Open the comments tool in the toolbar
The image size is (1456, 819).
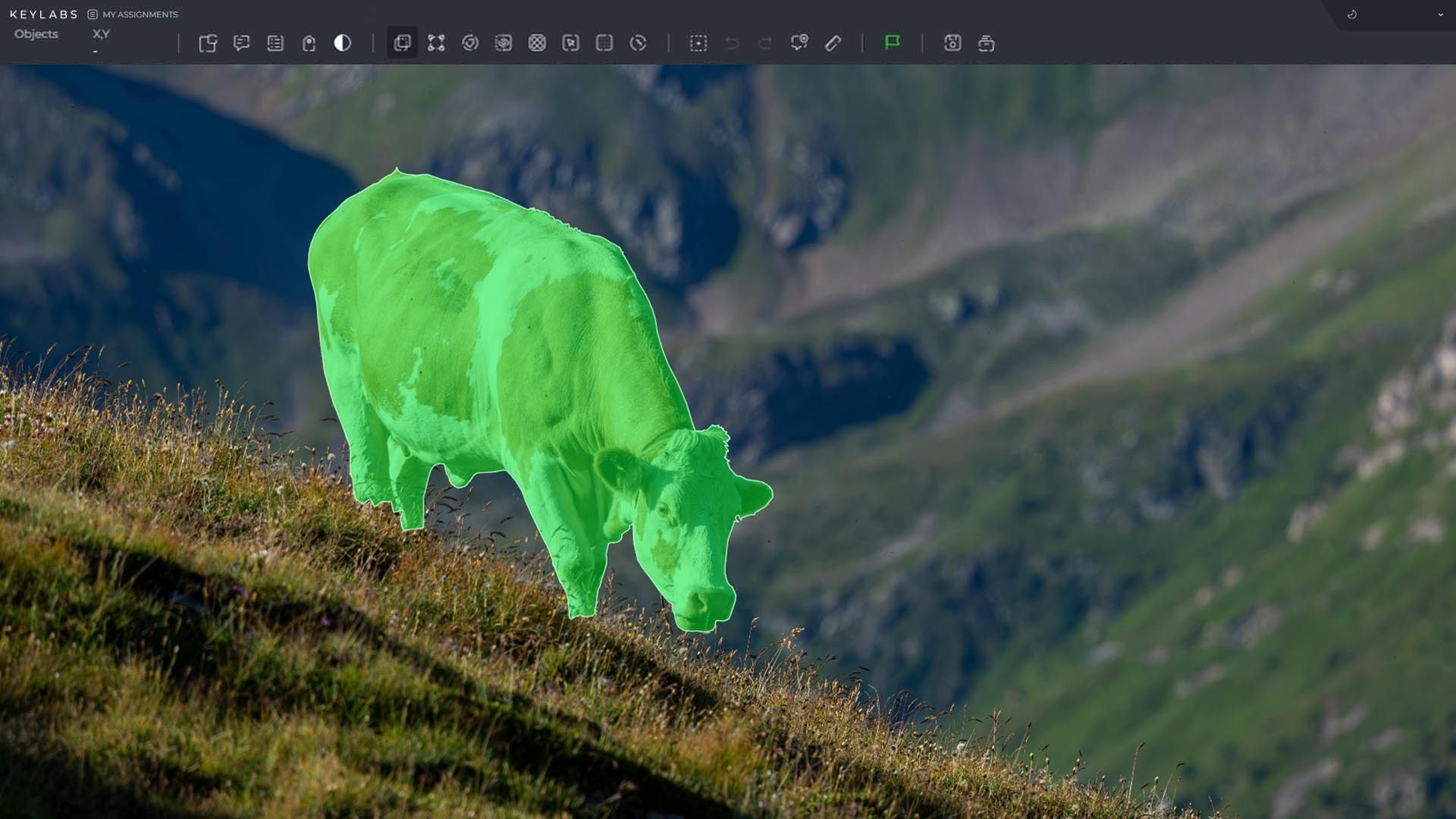coord(242,43)
